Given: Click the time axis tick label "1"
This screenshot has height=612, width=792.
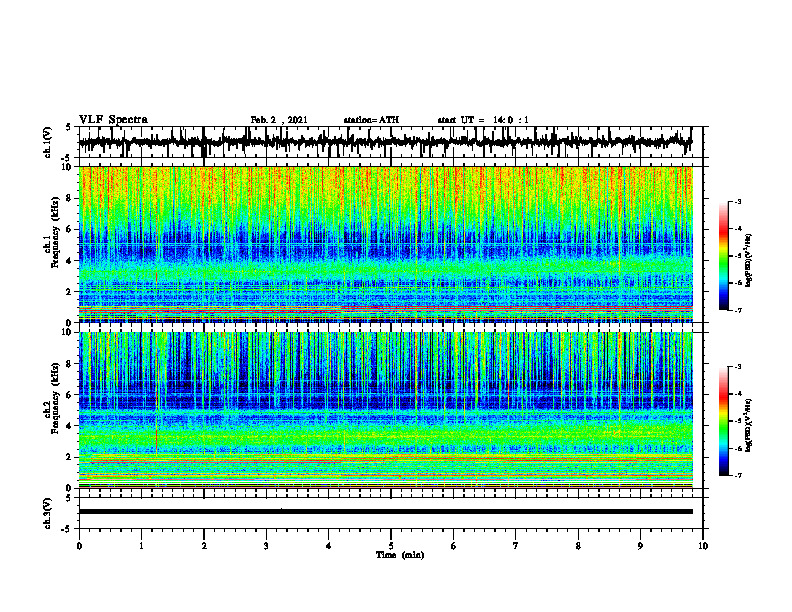Looking at the screenshot, I should point(141,546).
